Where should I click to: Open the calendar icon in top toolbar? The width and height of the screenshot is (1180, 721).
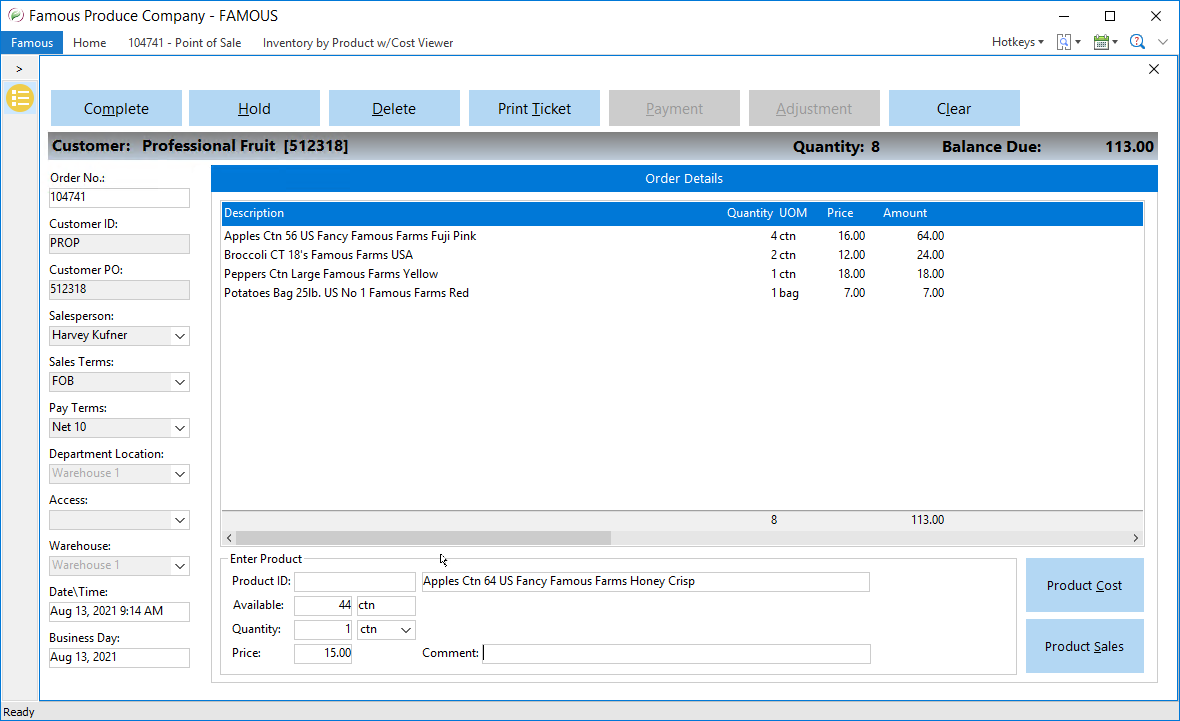[x=1105, y=42]
